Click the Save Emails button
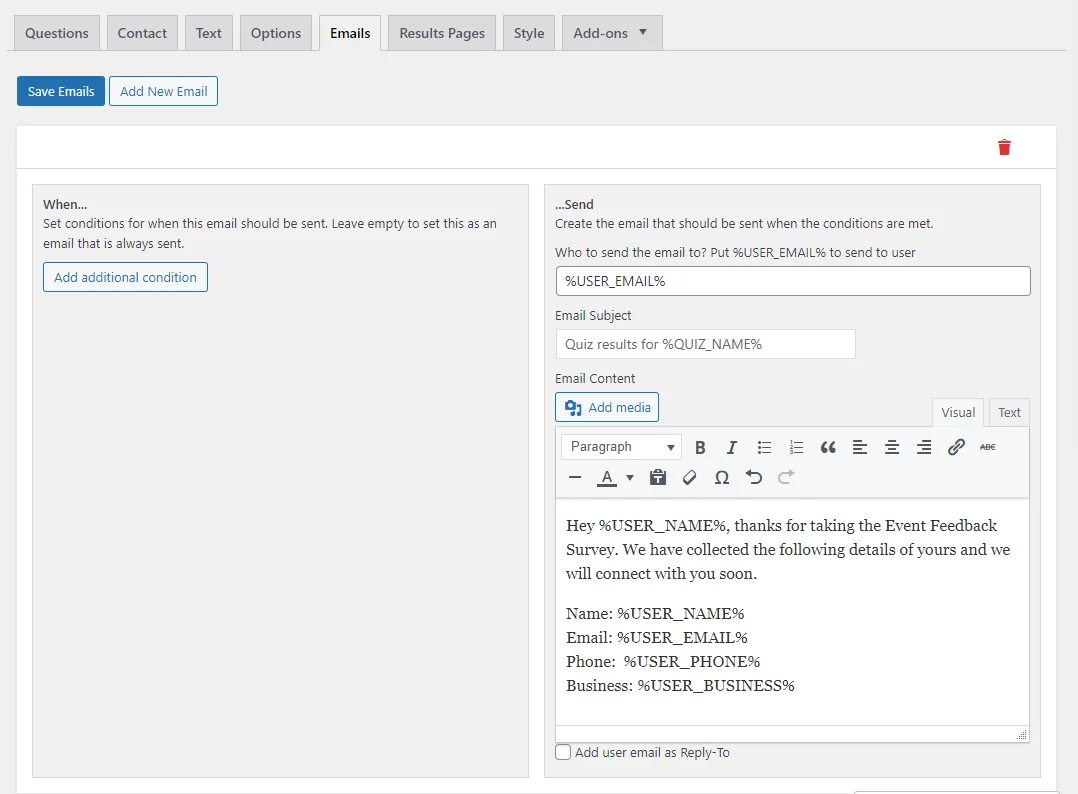This screenshot has width=1078, height=794. pos(61,91)
